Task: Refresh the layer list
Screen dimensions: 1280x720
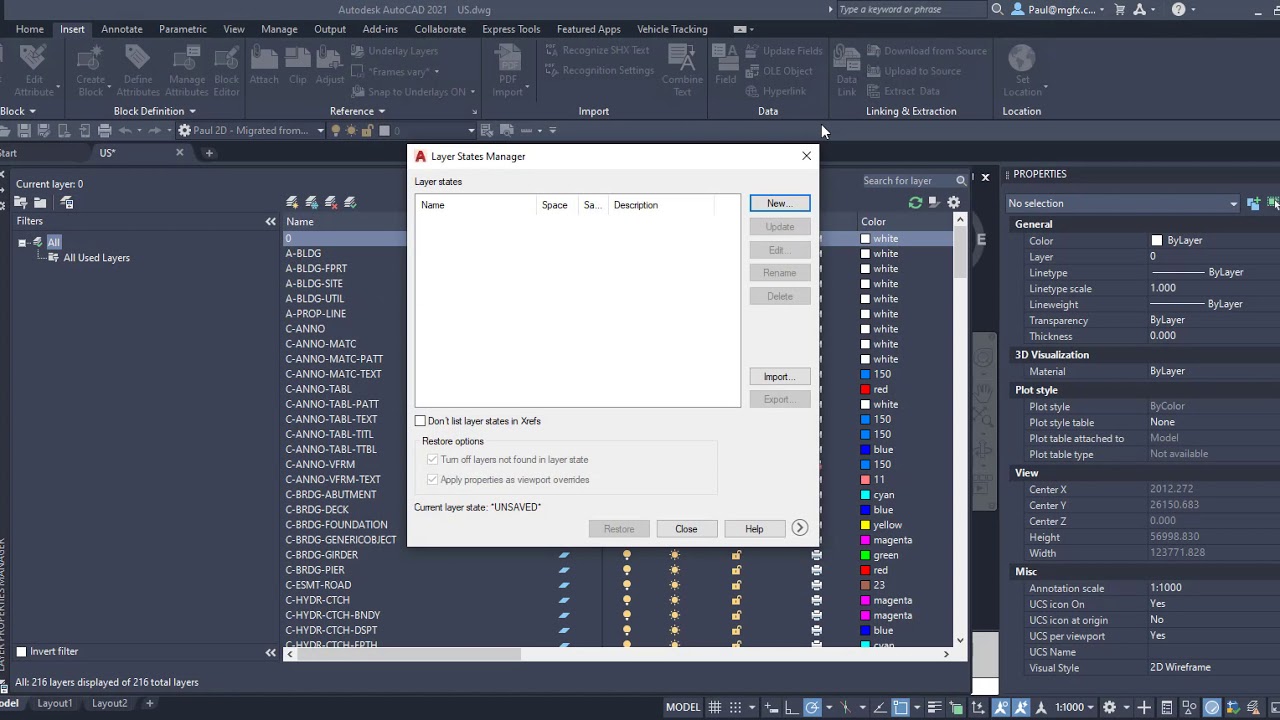Action: [915, 203]
